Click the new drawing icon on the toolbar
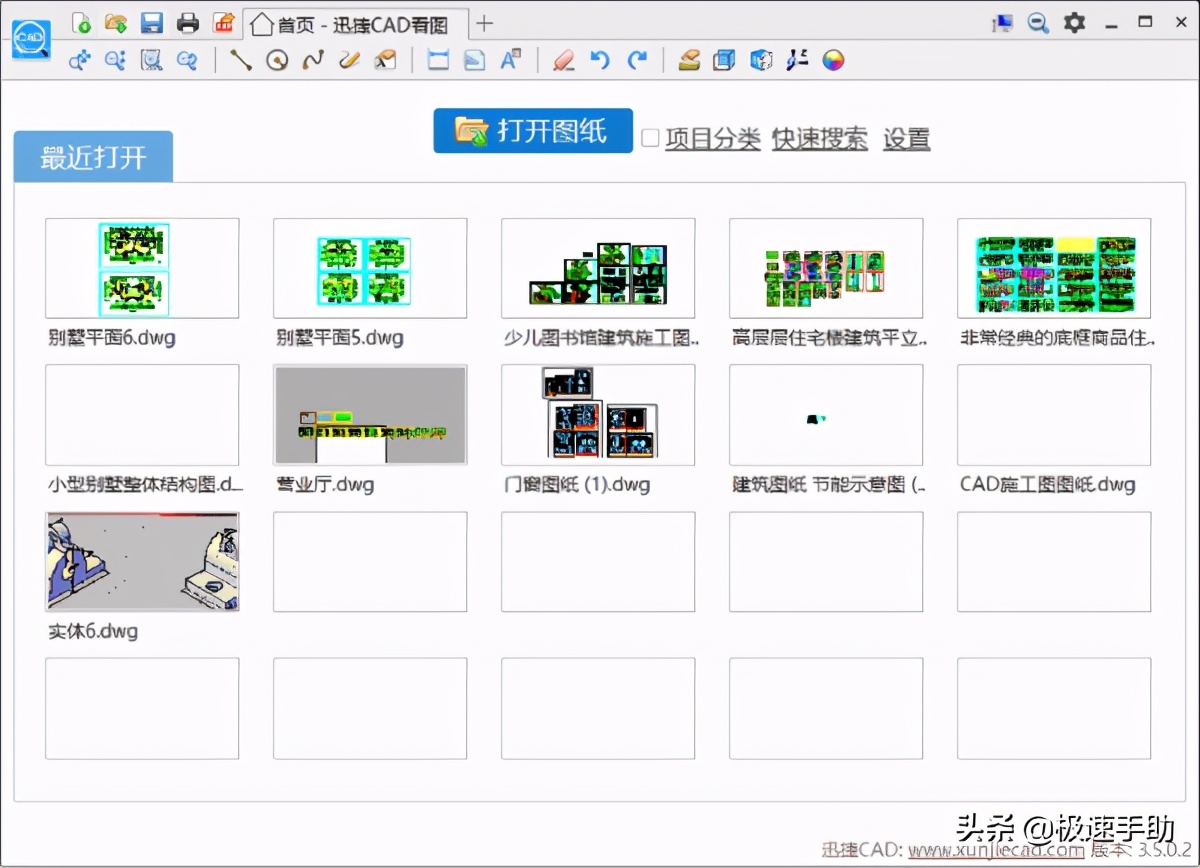Image resolution: width=1200 pixels, height=868 pixels. pyautogui.click(x=82, y=23)
